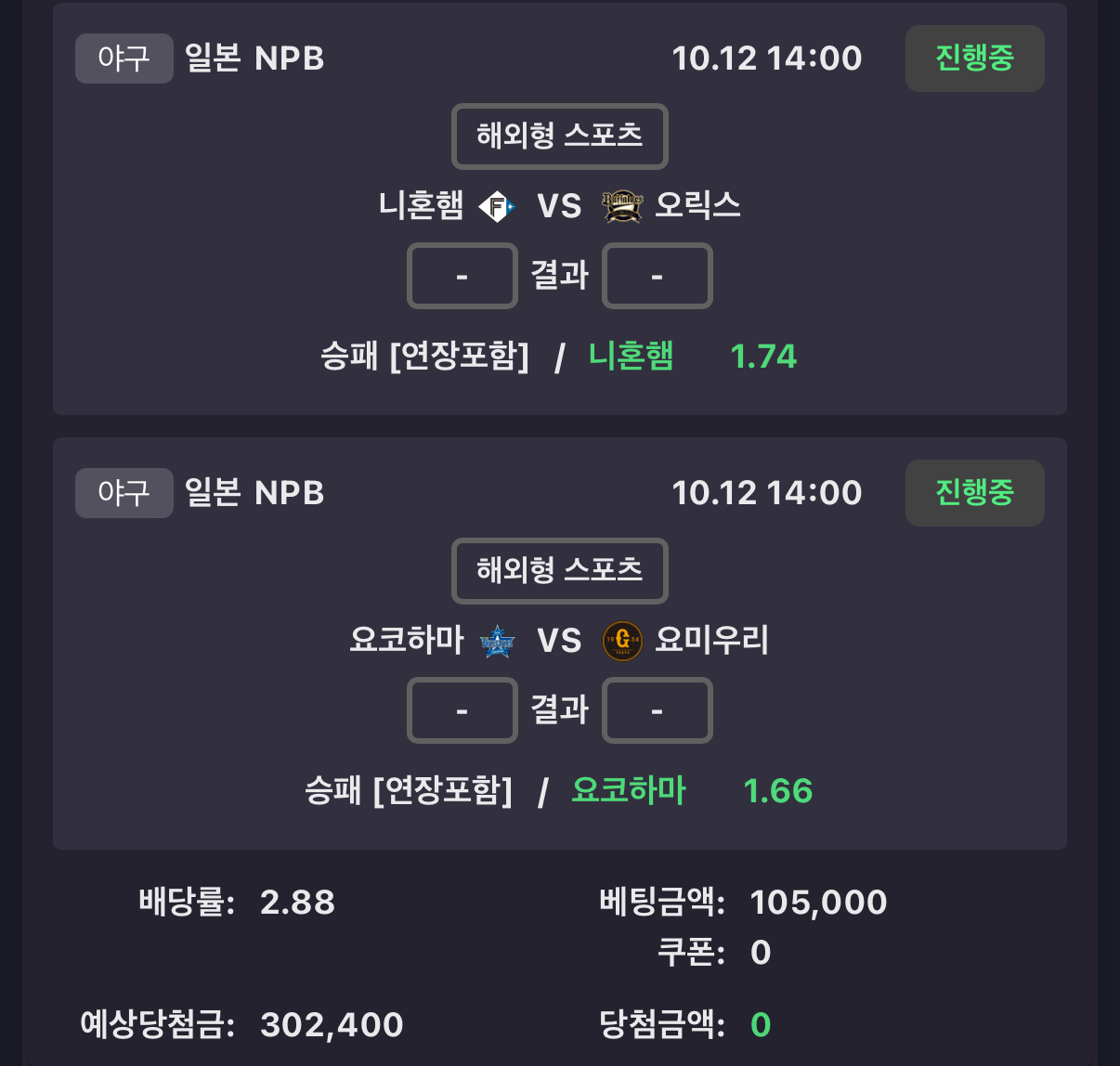The width and height of the screenshot is (1120, 1066).
Task: Click the 요코하마 home score result box
Action: [462, 710]
